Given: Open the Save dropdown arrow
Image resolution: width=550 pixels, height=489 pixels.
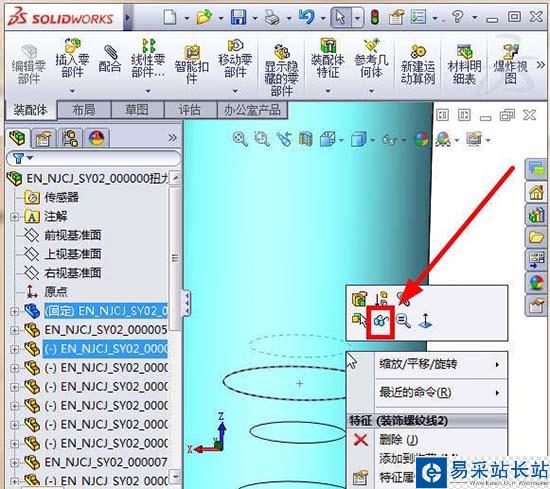Looking at the screenshot, I should pyautogui.click(x=255, y=18).
